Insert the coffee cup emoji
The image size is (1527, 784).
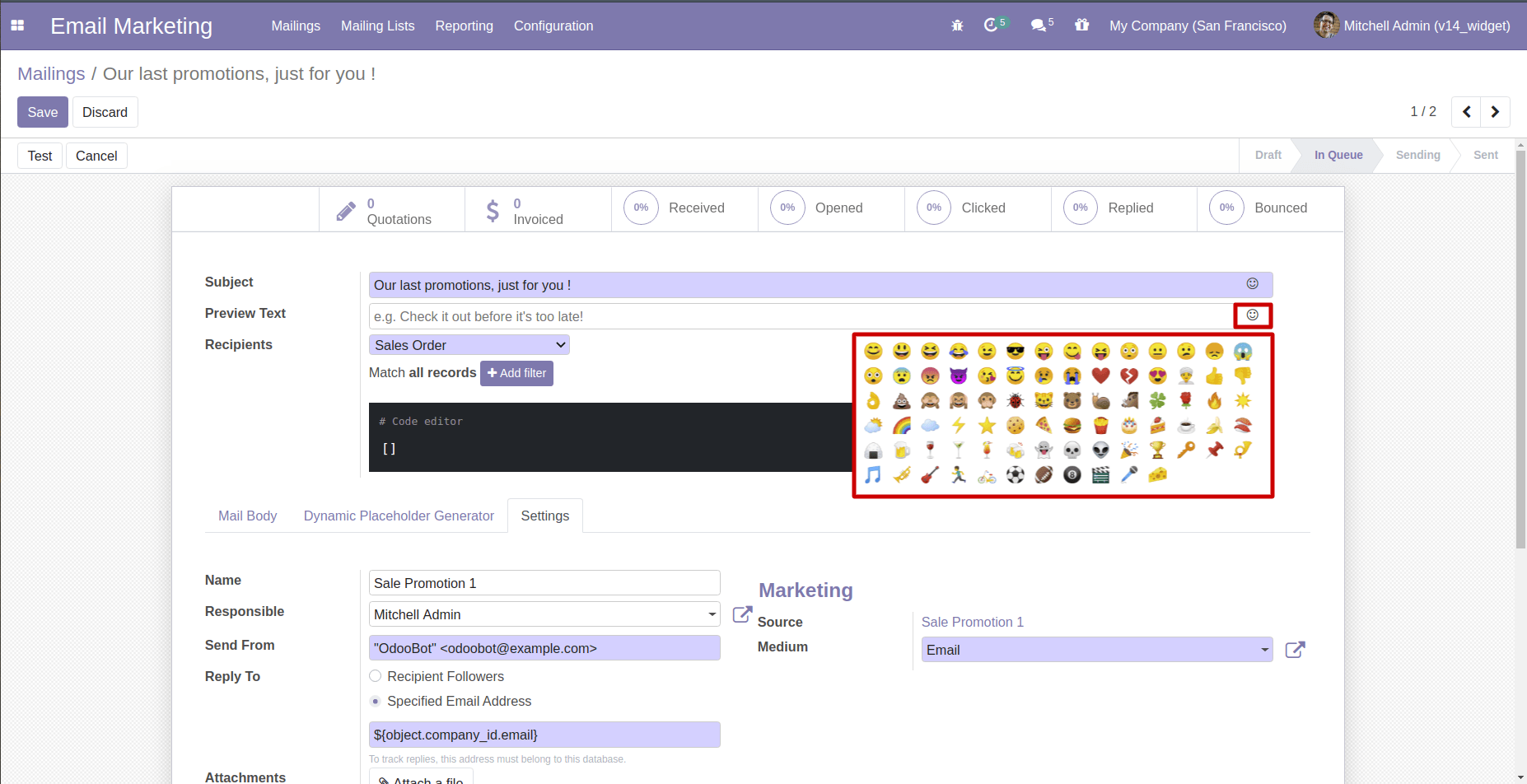1186,426
